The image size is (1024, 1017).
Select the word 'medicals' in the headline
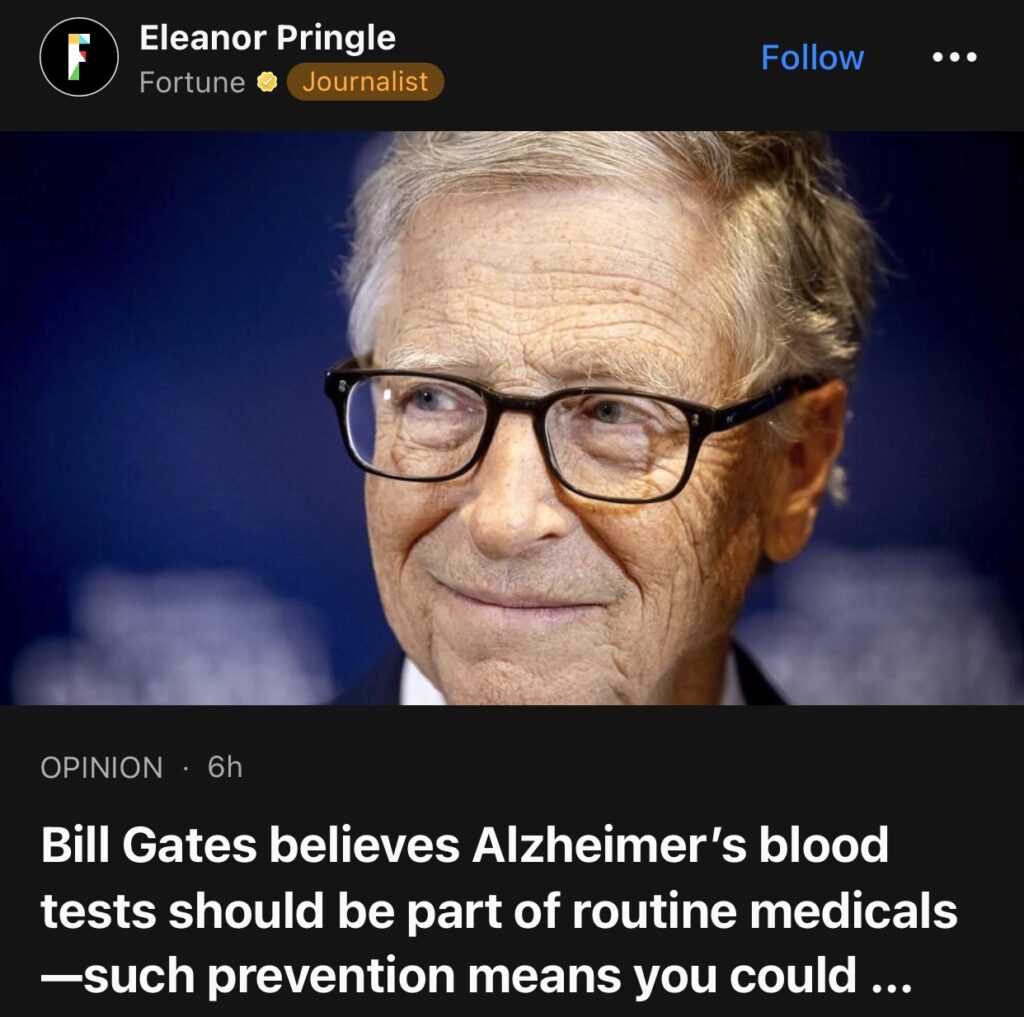click(x=854, y=911)
